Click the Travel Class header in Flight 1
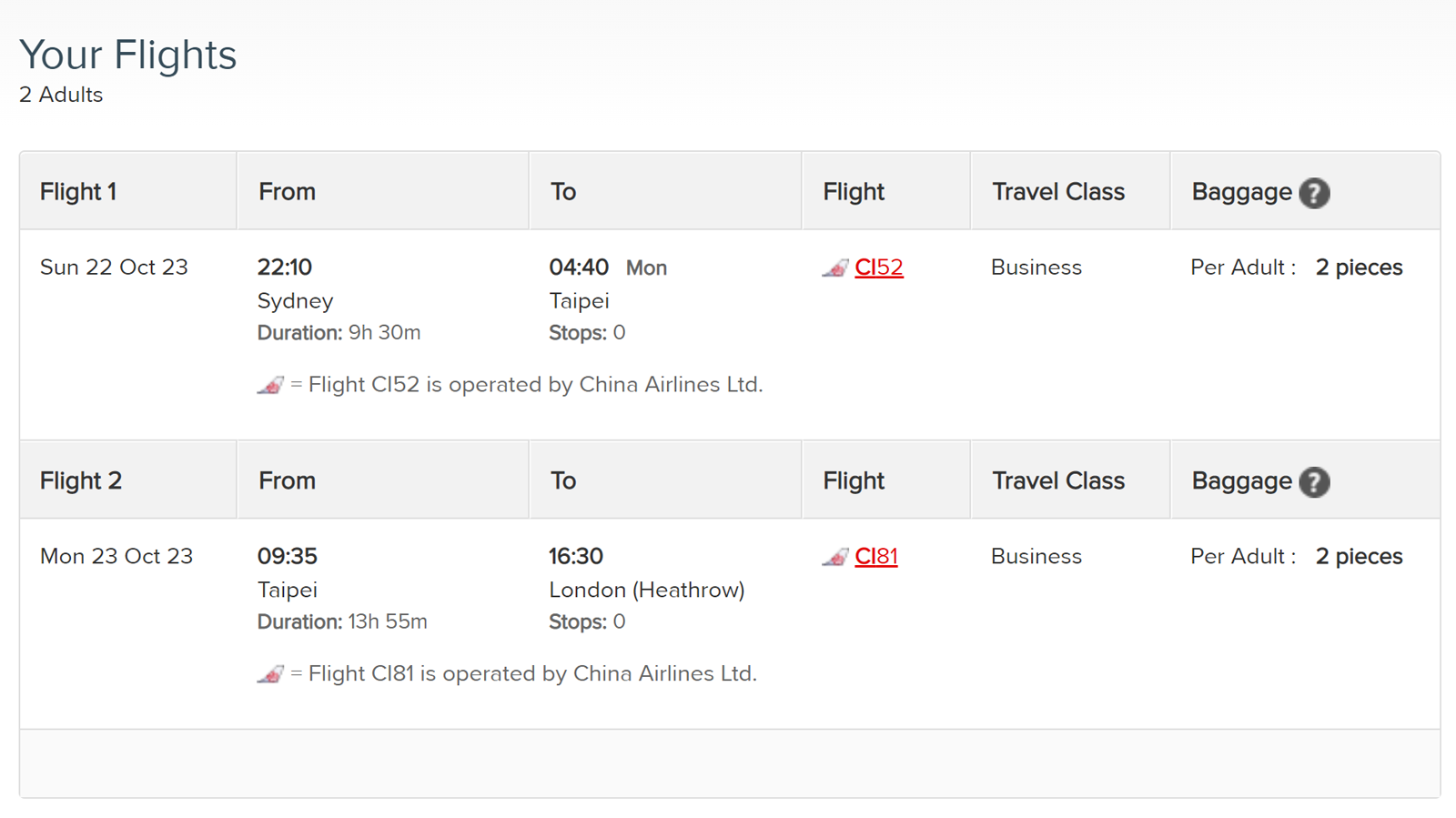 tap(1058, 192)
